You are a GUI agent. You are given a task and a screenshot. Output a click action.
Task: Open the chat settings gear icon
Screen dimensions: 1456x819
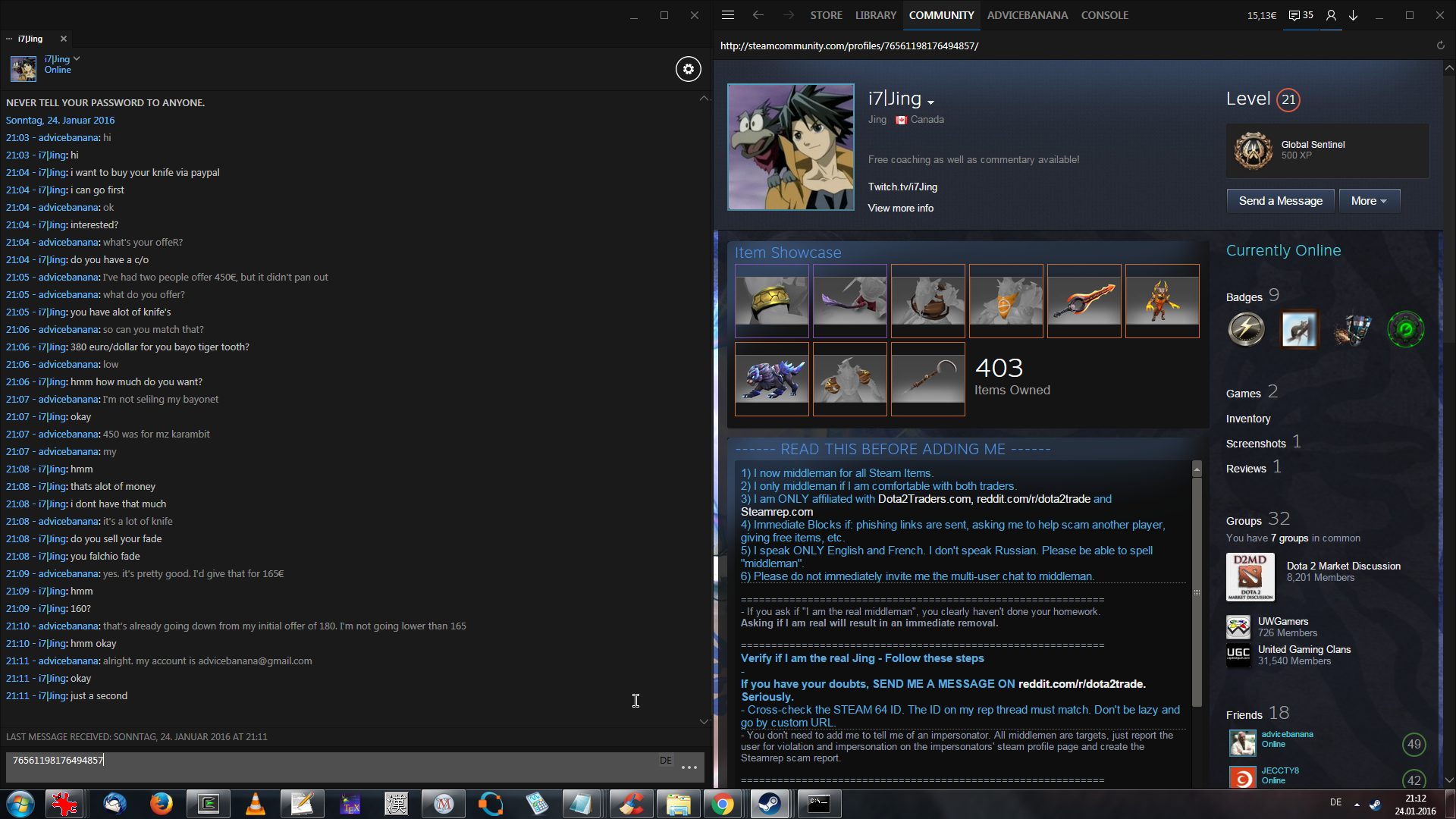[688, 69]
